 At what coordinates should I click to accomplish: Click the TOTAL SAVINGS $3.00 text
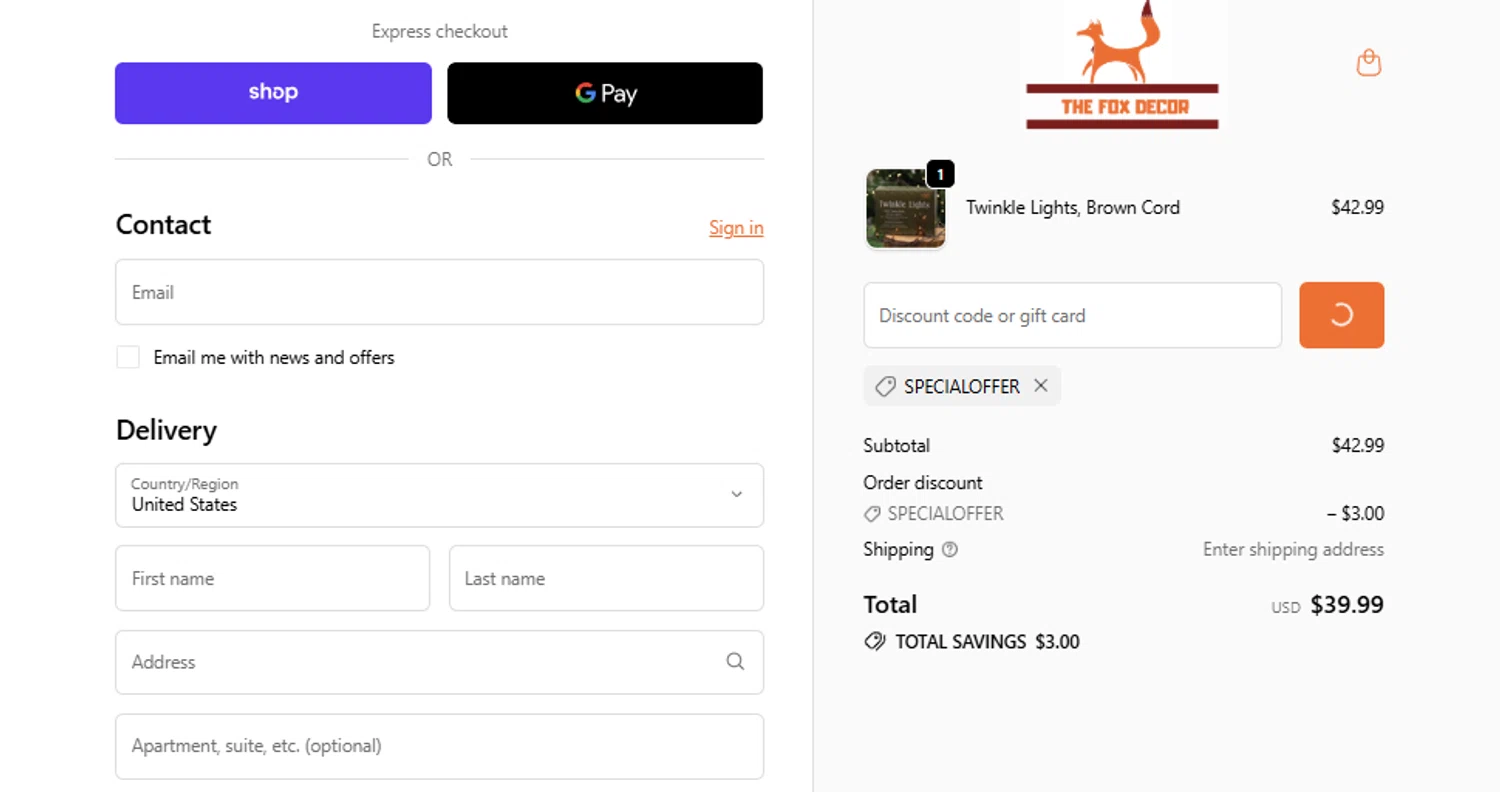point(987,642)
